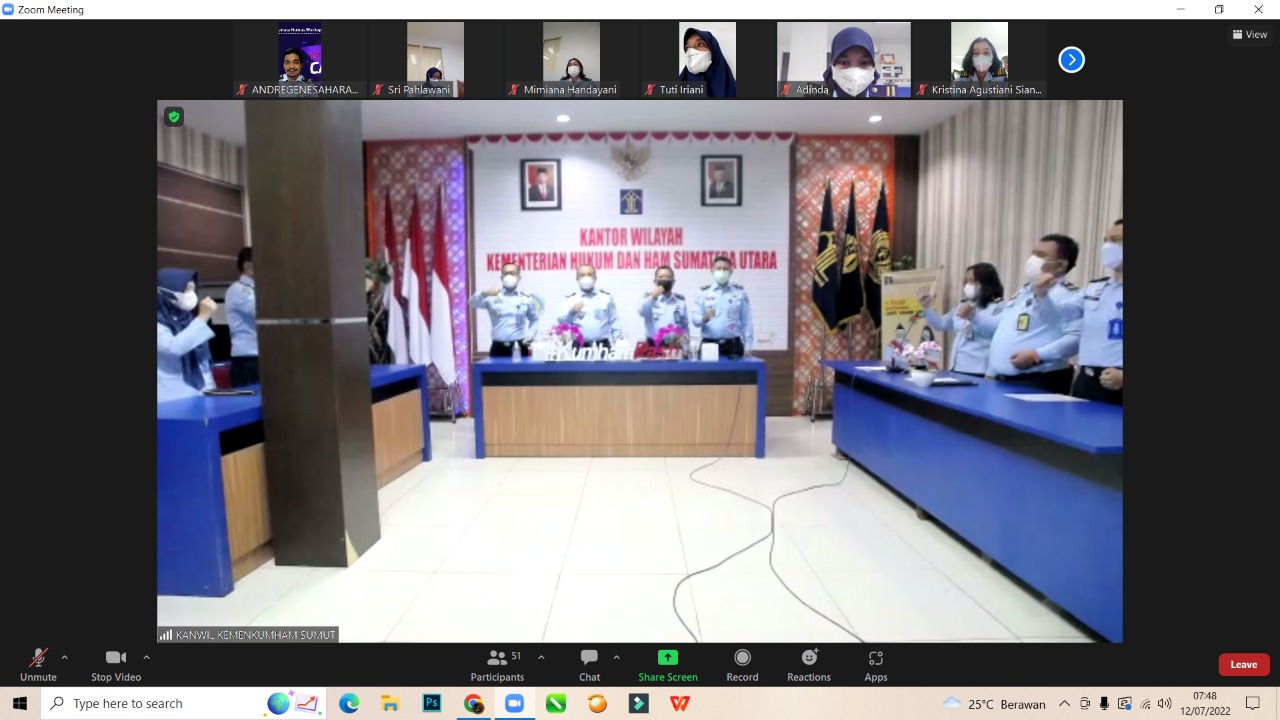Open the View layout menu
The height and width of the screenshot is (720, 1280).
click(x=1250, y=34)
